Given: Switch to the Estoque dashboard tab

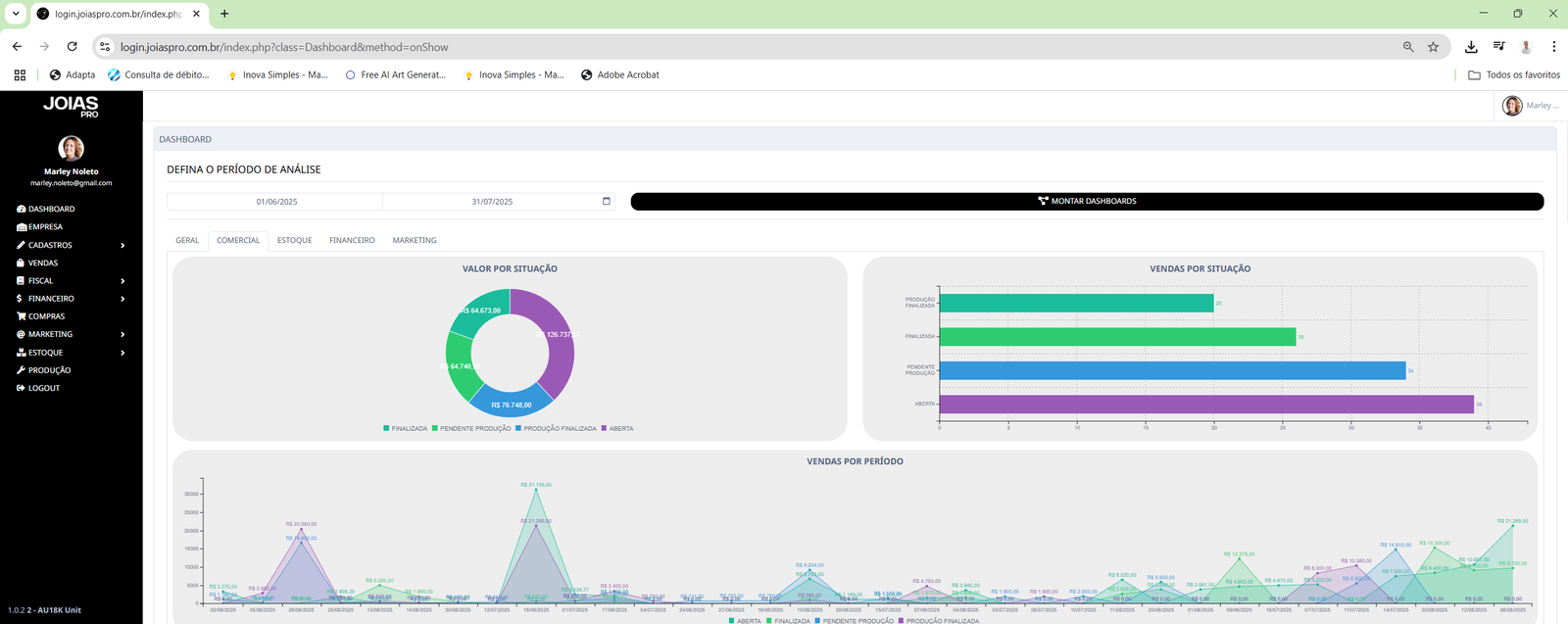Looking at the screenshot, I should pyautogui.click(x=294, y=241).
